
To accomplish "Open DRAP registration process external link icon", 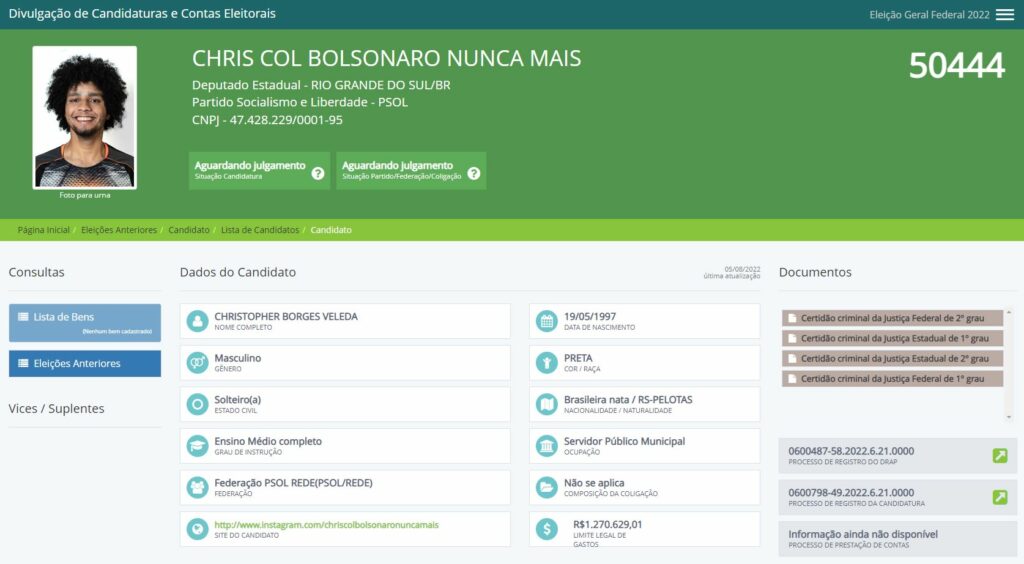I will 999,456.
